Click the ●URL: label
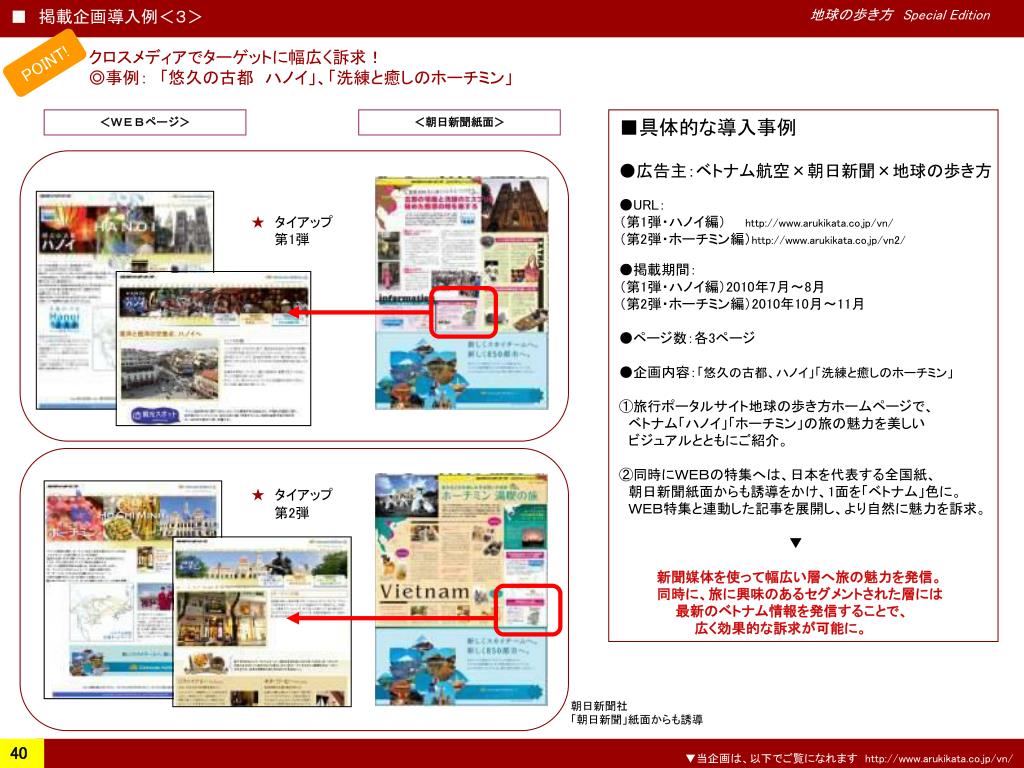 pyautogui.click(x=641, y=205)
